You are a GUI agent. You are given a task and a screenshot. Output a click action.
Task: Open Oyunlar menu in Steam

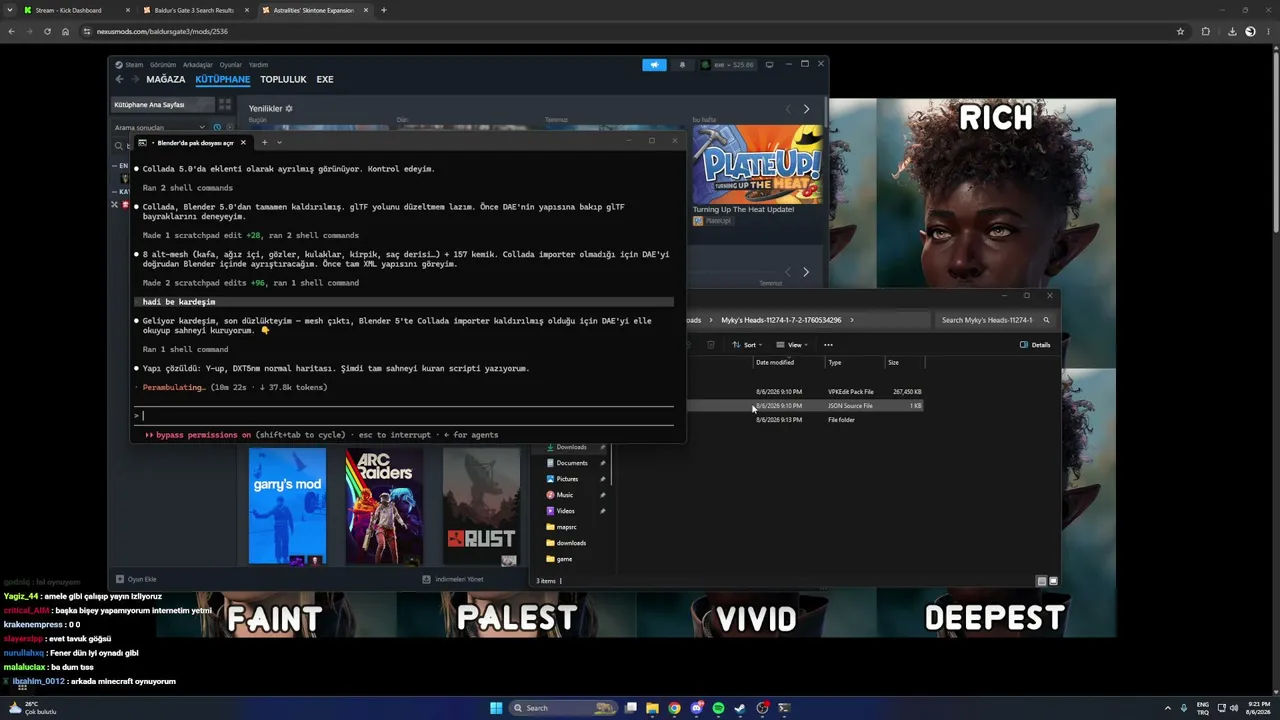click(231, 65)
